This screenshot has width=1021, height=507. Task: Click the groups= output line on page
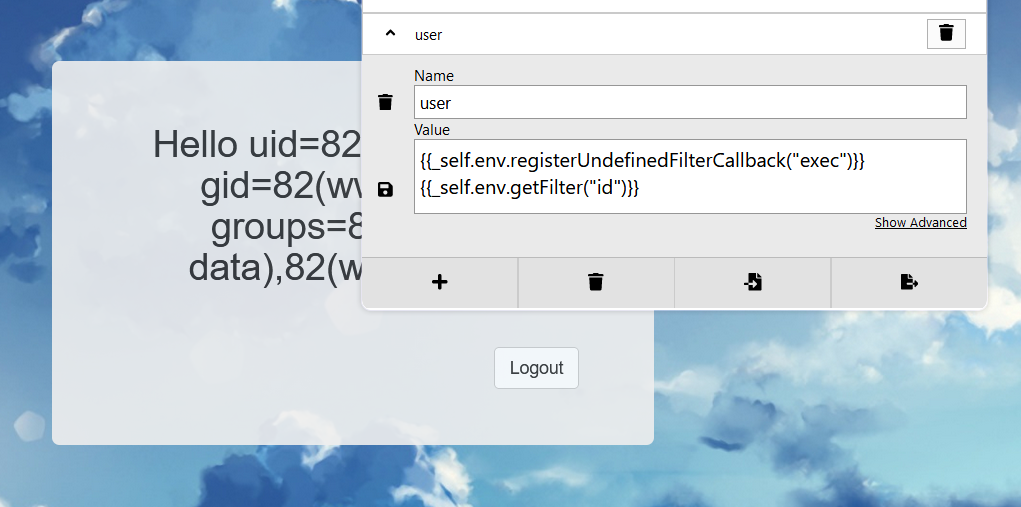click(287, 227)
